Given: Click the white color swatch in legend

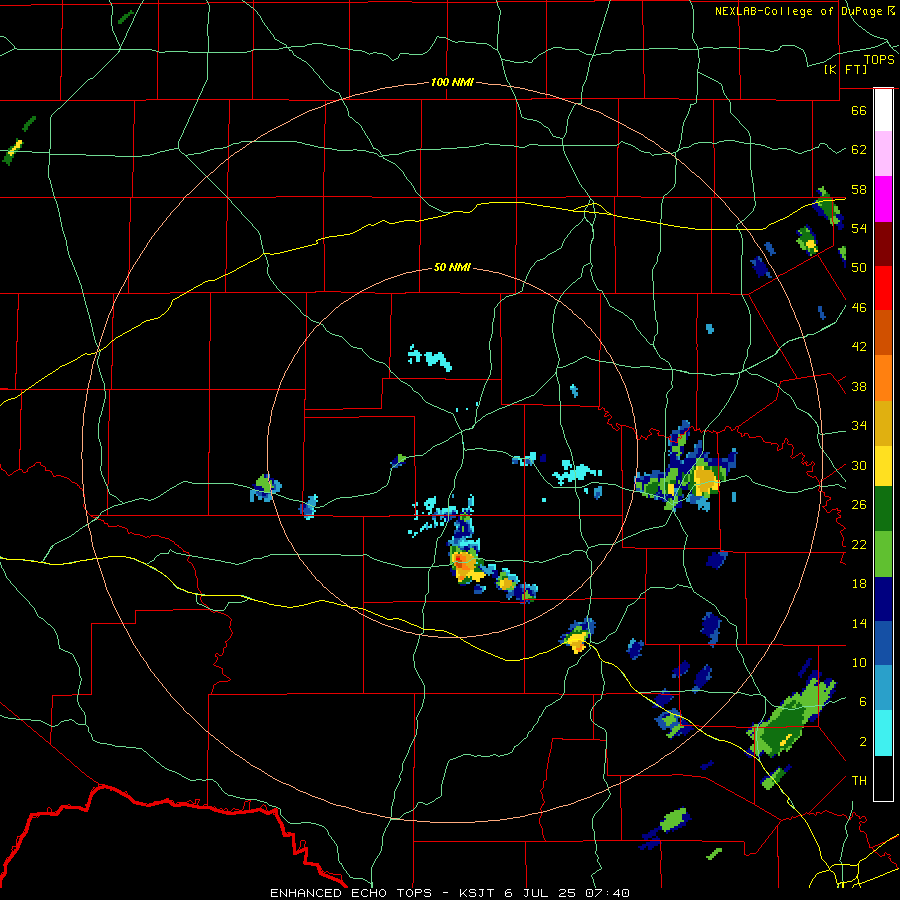Looking at the screenshot, I should point(883,110).
